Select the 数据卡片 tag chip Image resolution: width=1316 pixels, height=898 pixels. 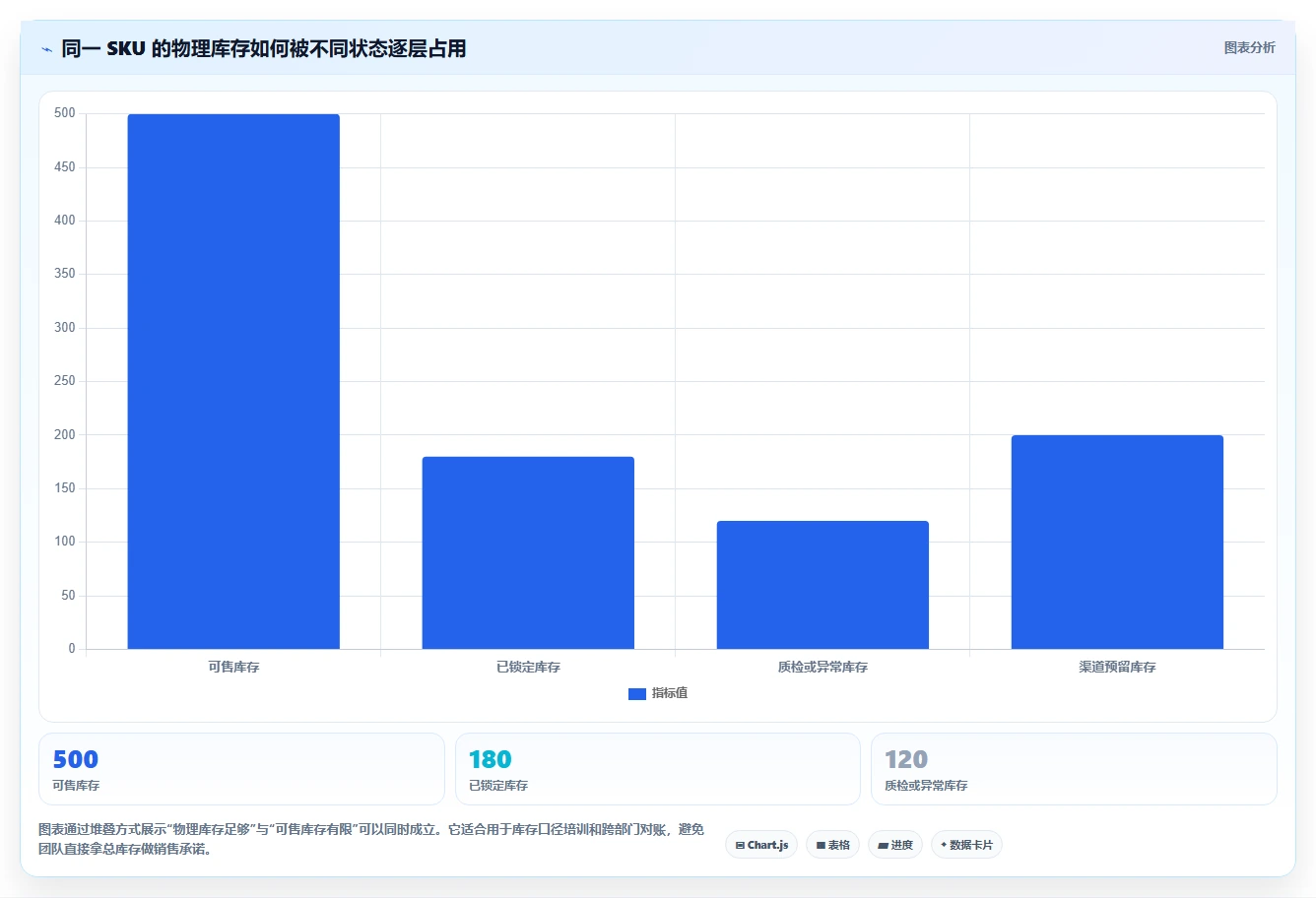point(966,845)
